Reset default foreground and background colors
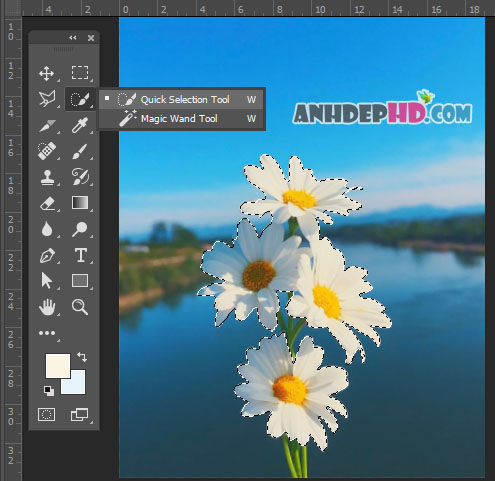495x481 pixels. 49,390
